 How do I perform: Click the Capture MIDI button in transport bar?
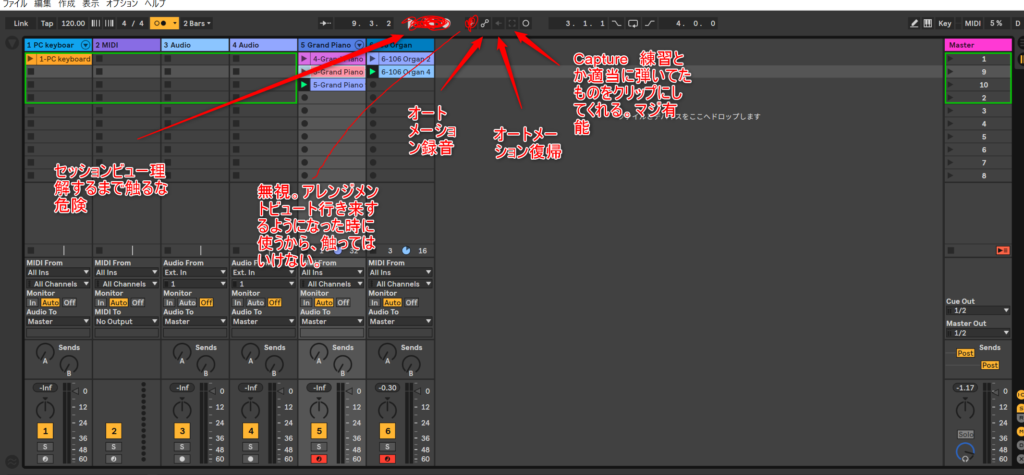pos(512,22)
